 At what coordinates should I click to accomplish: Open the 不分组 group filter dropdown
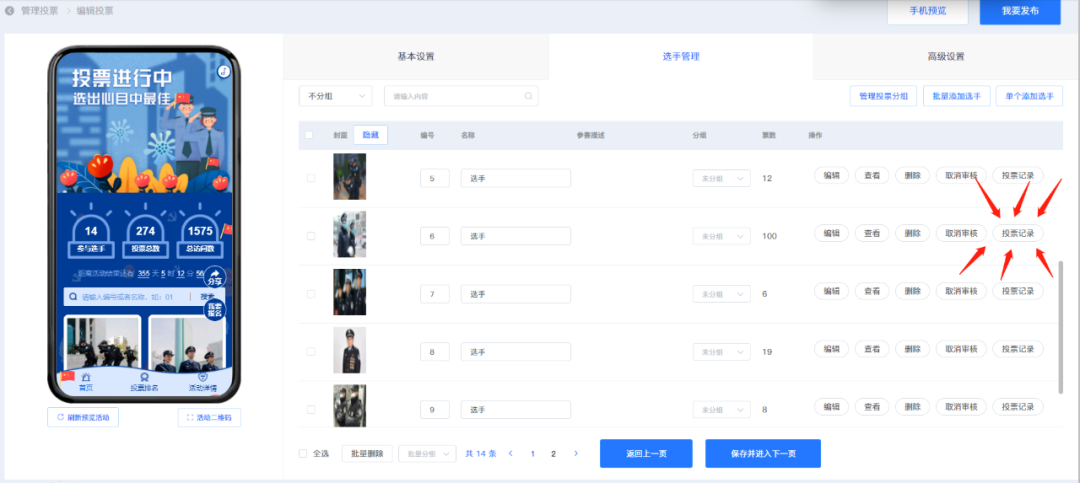point(335,96)
